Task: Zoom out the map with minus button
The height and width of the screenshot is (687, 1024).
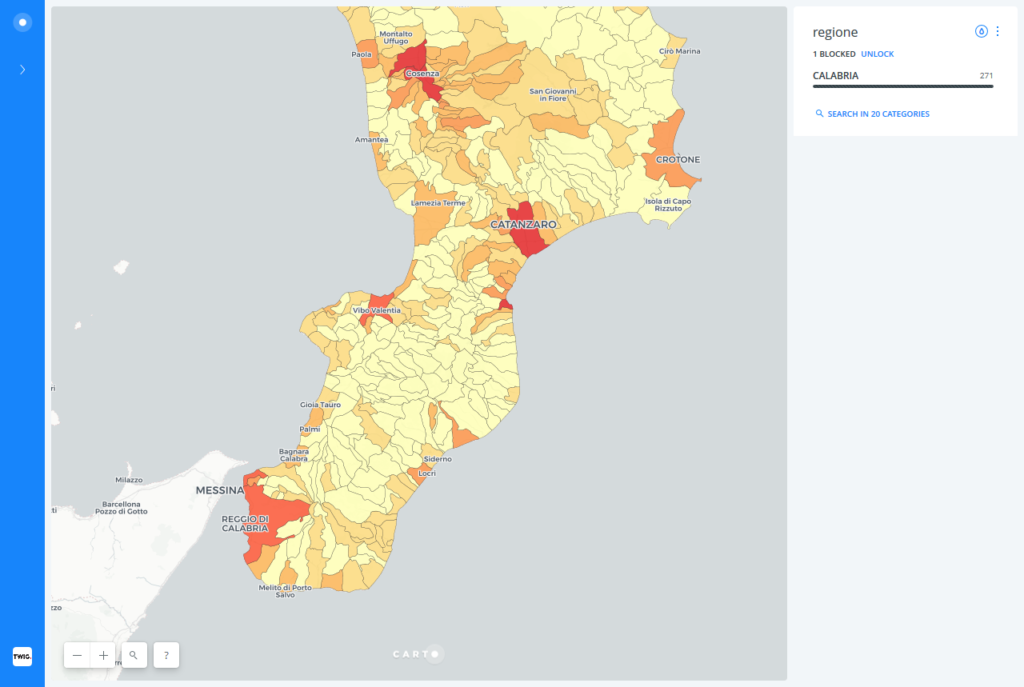Action: [77, 655]
